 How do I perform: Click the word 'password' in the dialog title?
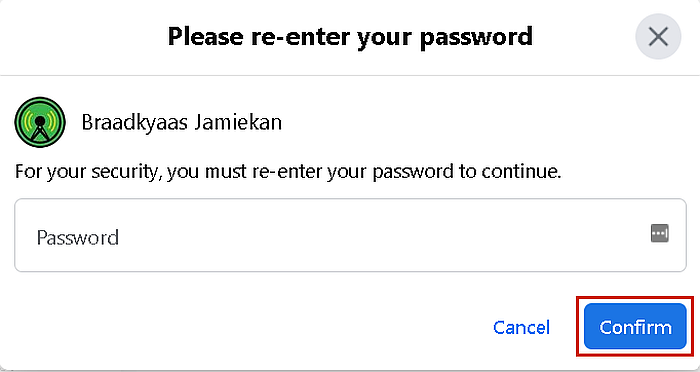(x=476, y=38)
